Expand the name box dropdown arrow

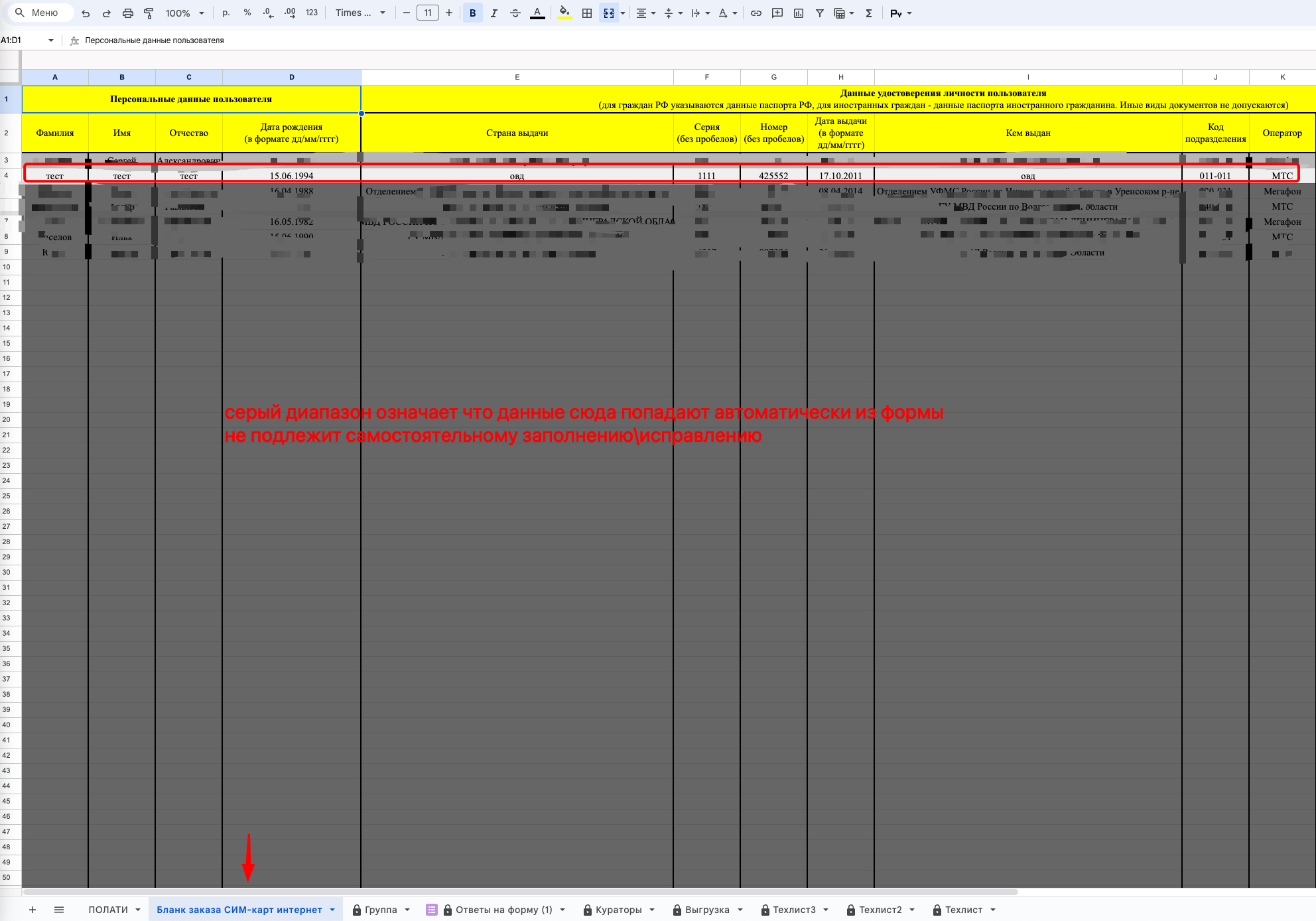[x=50, y=40]
